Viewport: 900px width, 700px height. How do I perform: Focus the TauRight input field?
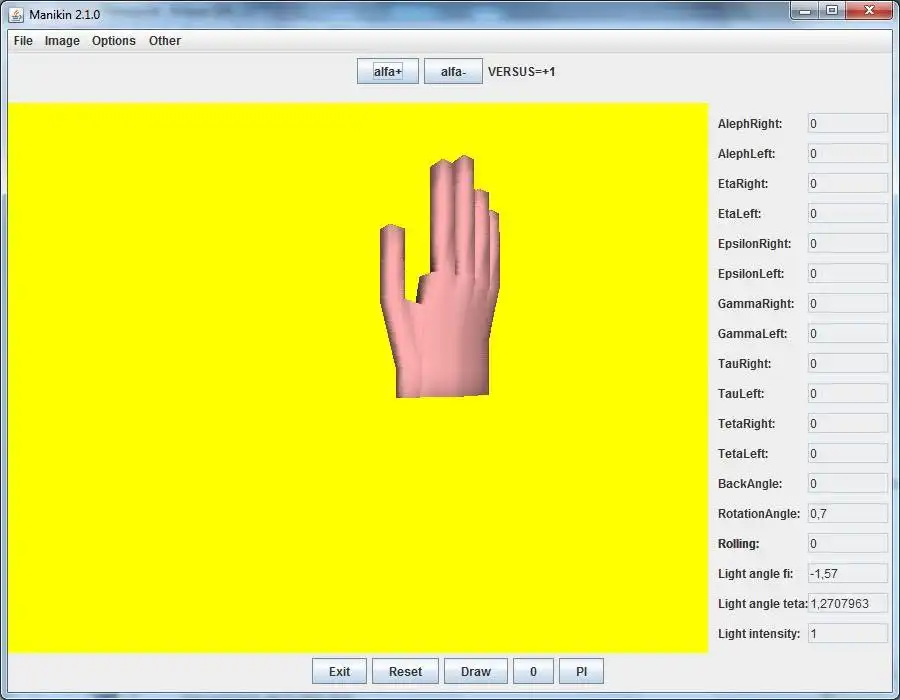[x=848, y=364]
